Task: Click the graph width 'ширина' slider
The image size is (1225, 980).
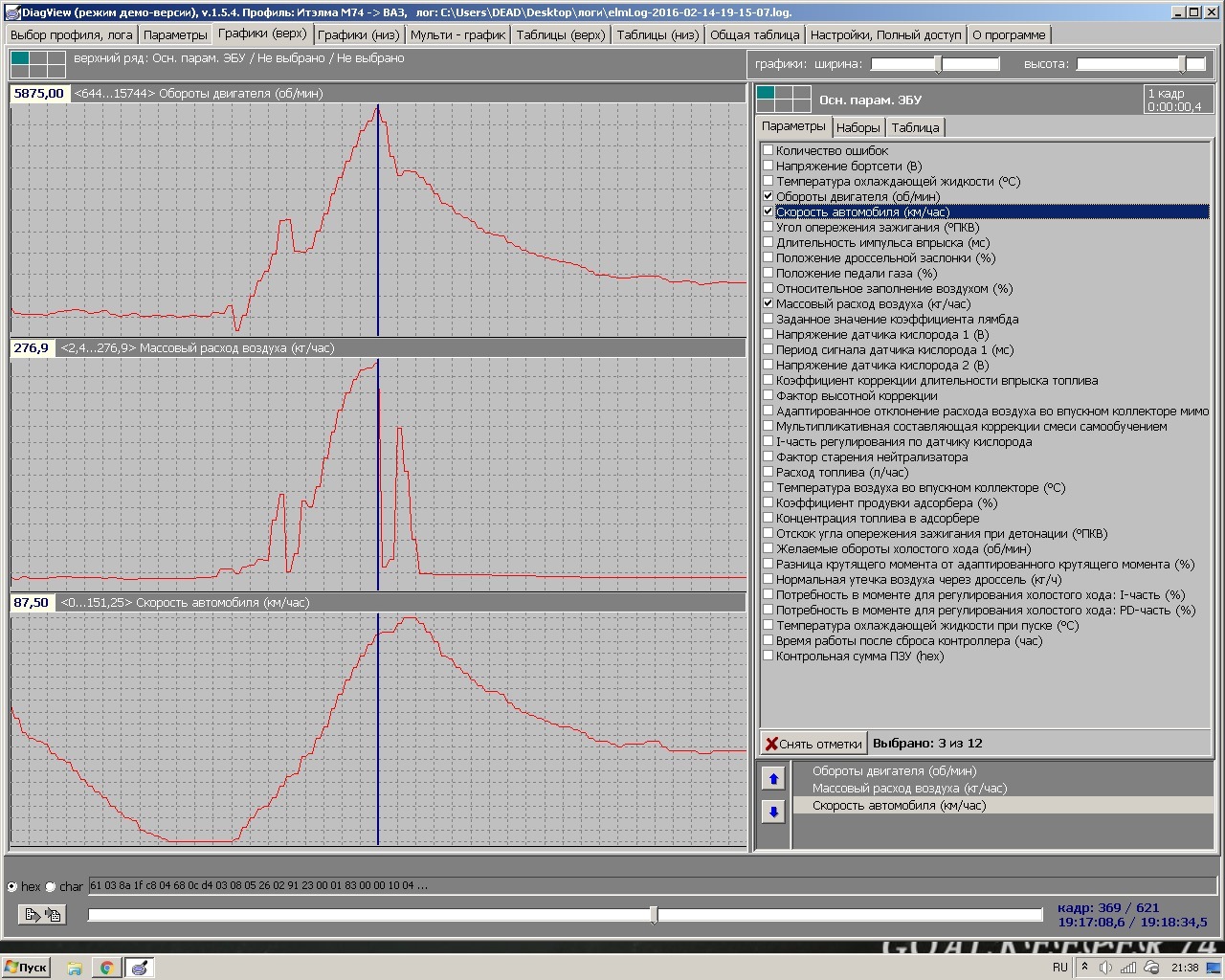Action: coord(935,64)
